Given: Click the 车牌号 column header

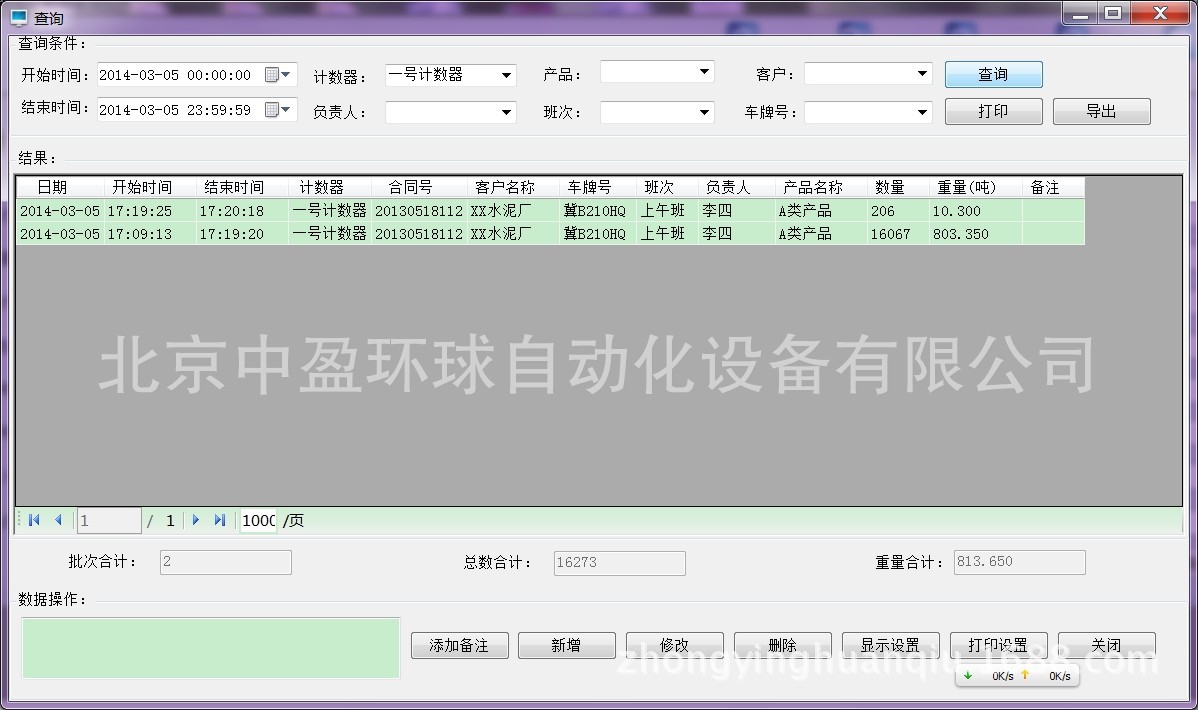Looking at the screenshot, I should point(598,187).
